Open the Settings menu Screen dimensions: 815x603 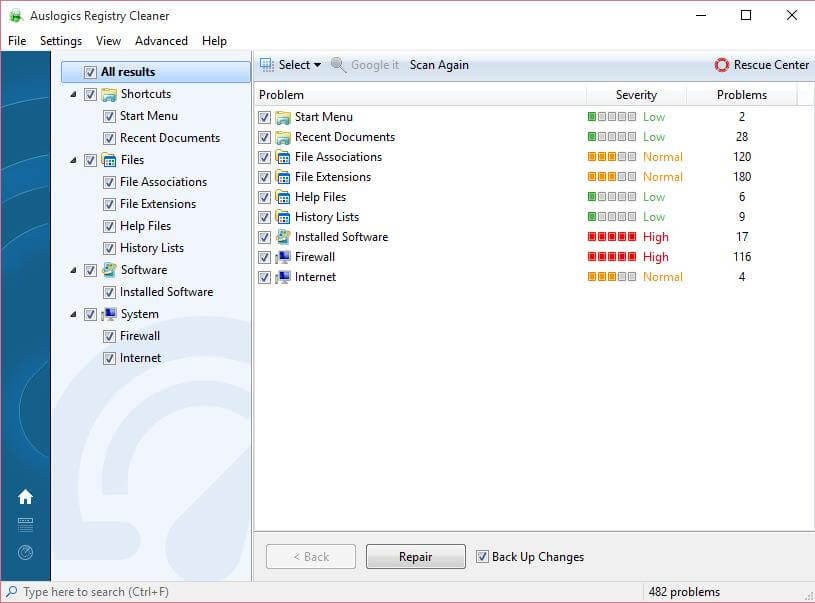61,41
